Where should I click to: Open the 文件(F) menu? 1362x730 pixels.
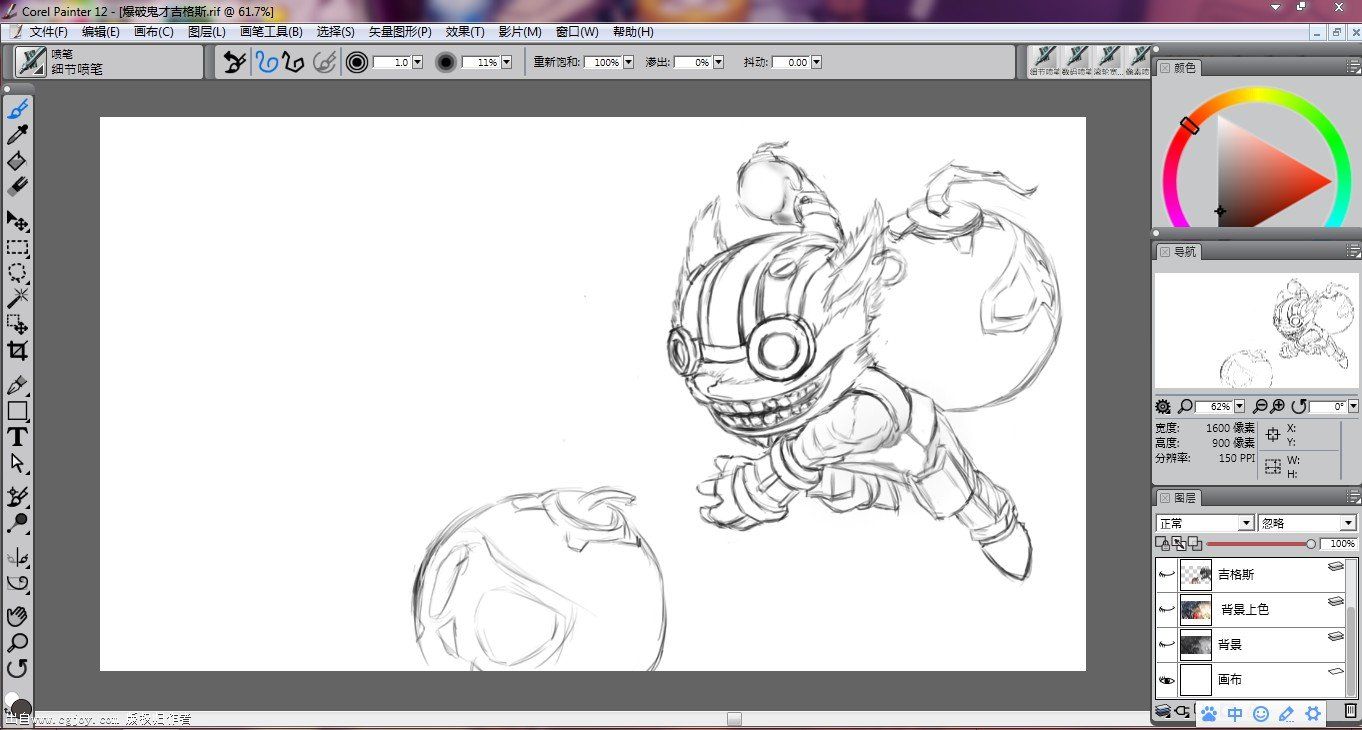(49, 32)
